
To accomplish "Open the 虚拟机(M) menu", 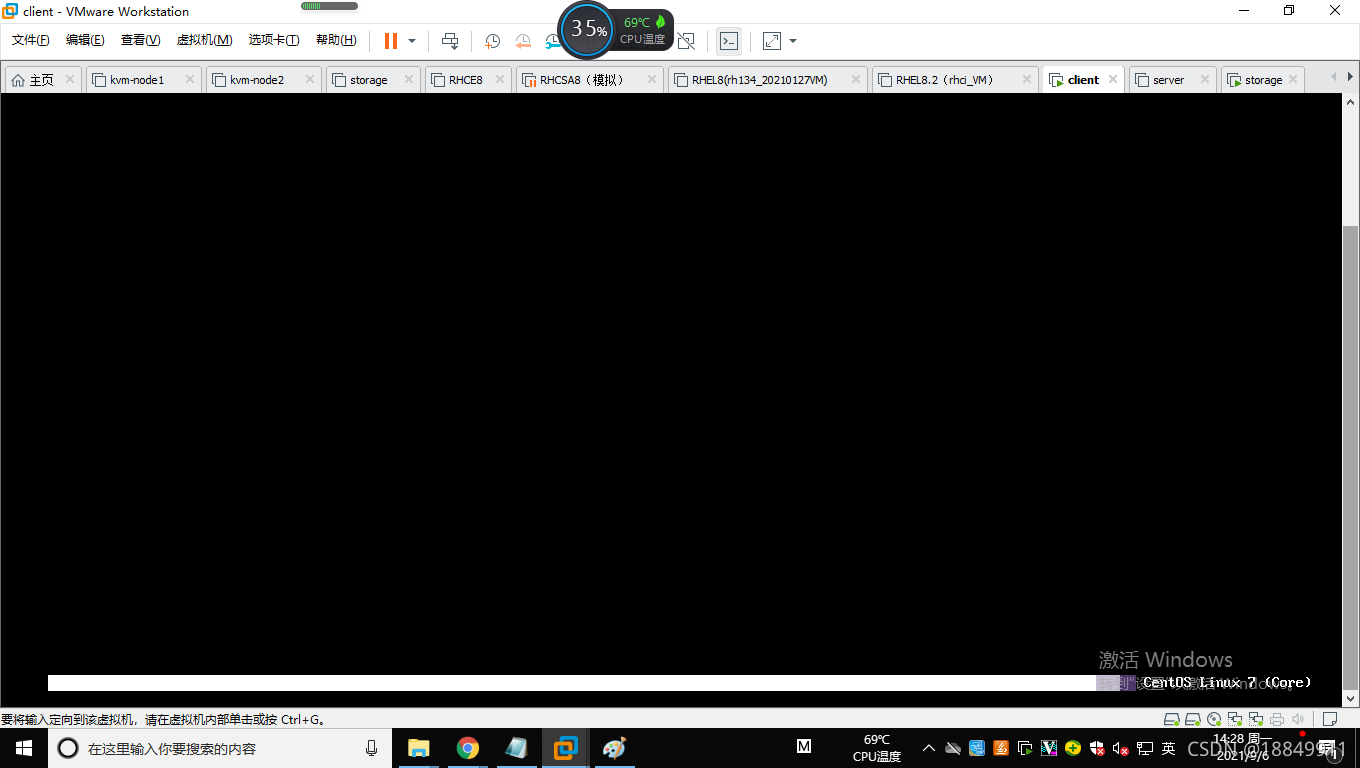I will 204,40.
